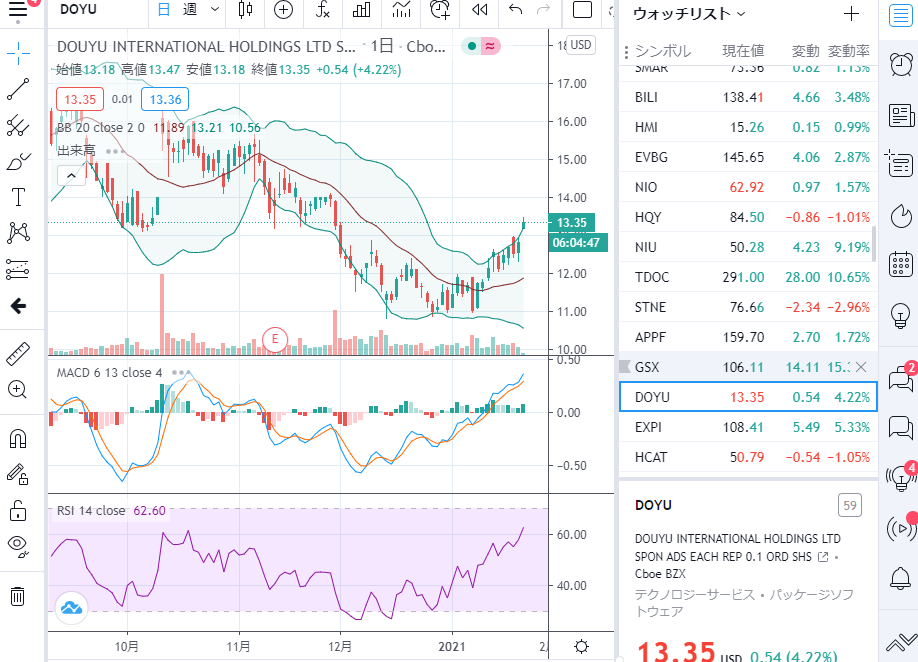Select the NIO watchlist row
The height and width of the screenshot is (662, 918).
click(x=748, y=187)
